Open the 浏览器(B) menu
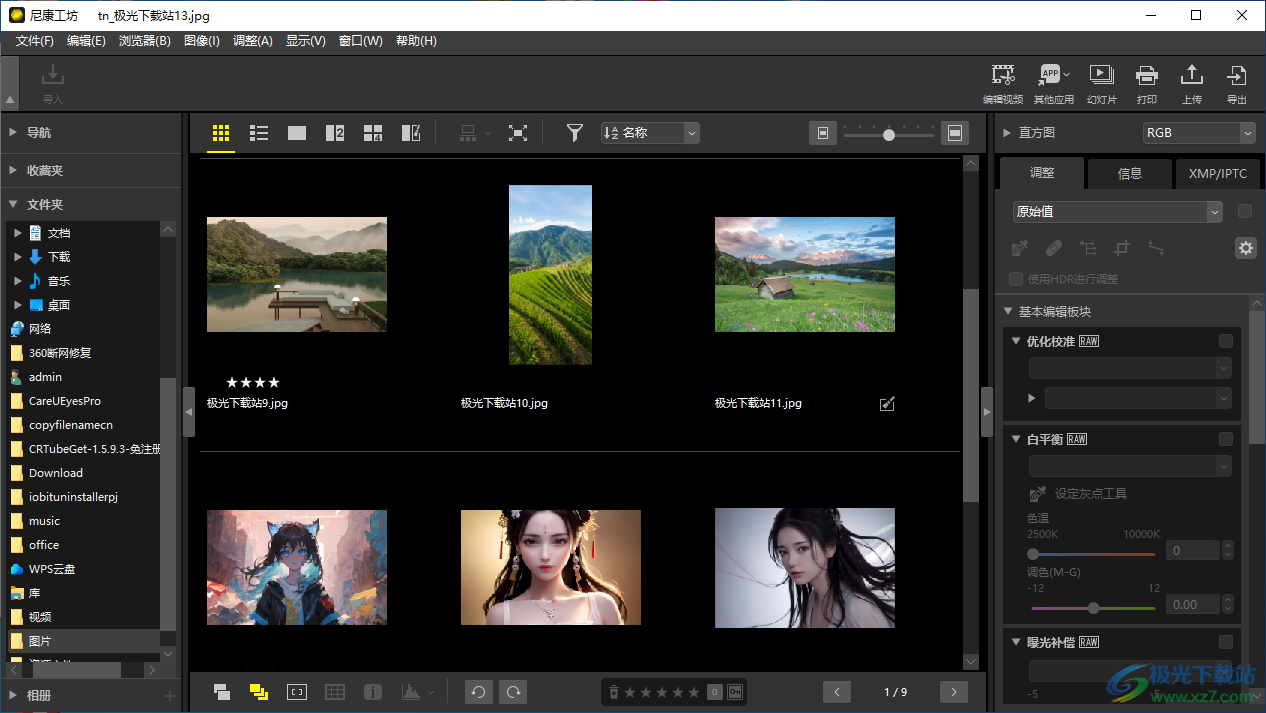The height and width of the screenshot is (713, 1266). coord(145,41)
